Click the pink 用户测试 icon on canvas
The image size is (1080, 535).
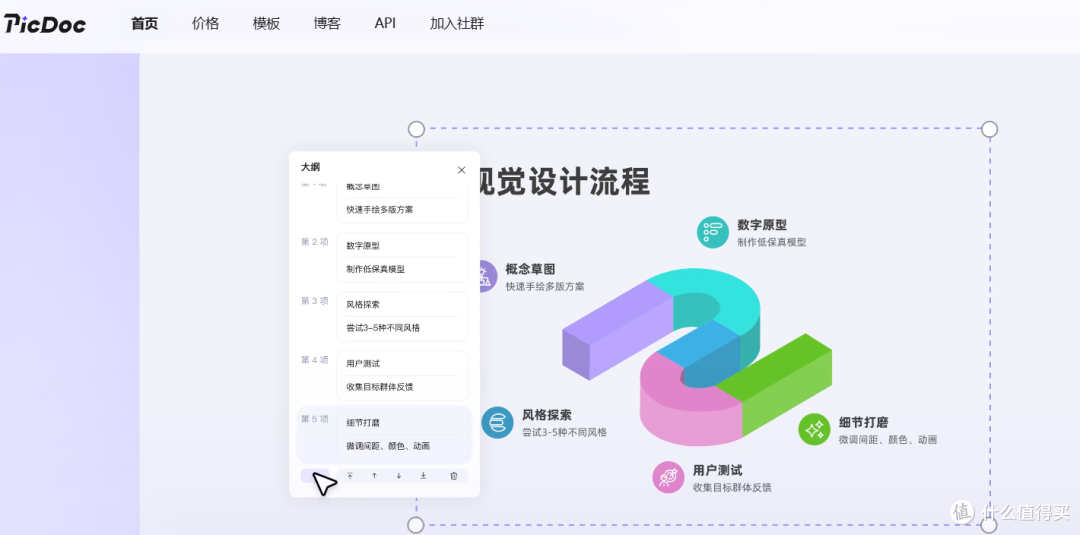[x=668, y=477]
